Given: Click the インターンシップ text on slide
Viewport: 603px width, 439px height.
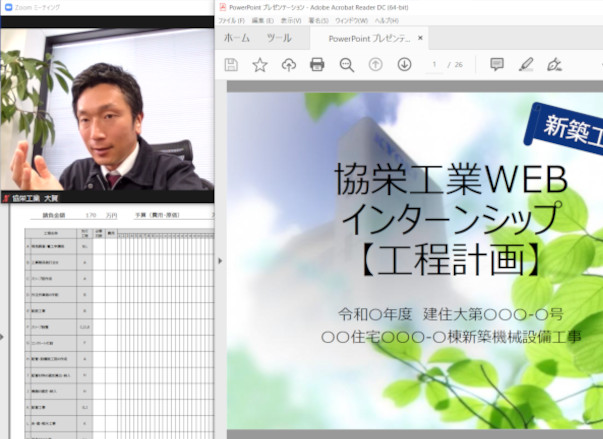Looking at the screenshot, I should pyautogui.click(x=451, y=219).
